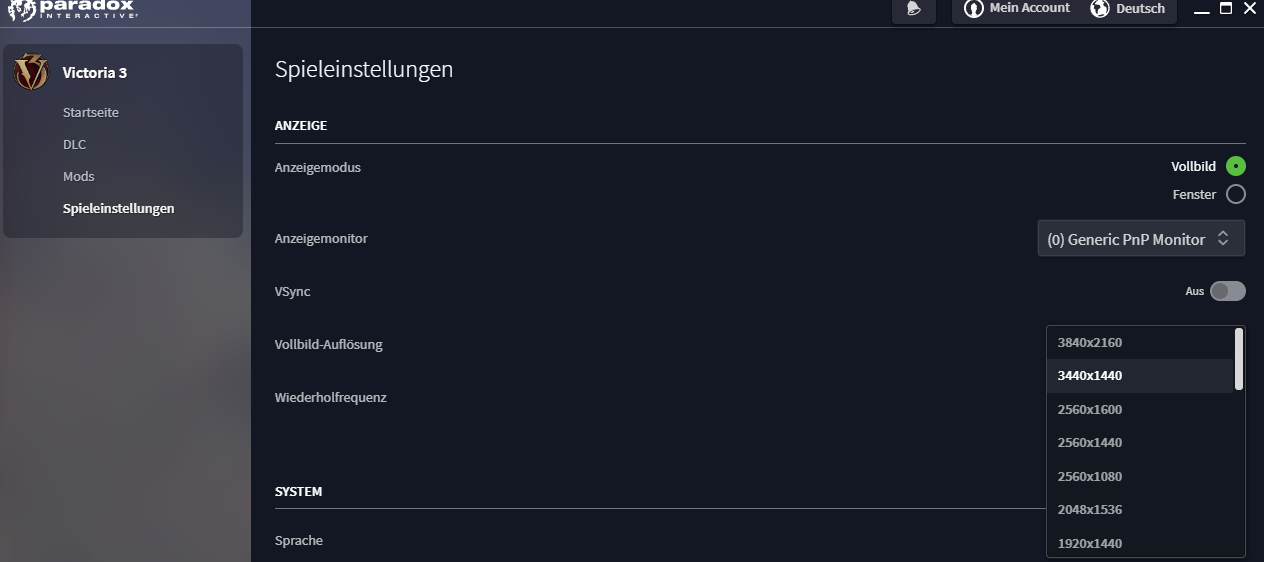Screen dimensions: 1264x562
Task: Open Startseite in the sidebar
Action: 91,113
